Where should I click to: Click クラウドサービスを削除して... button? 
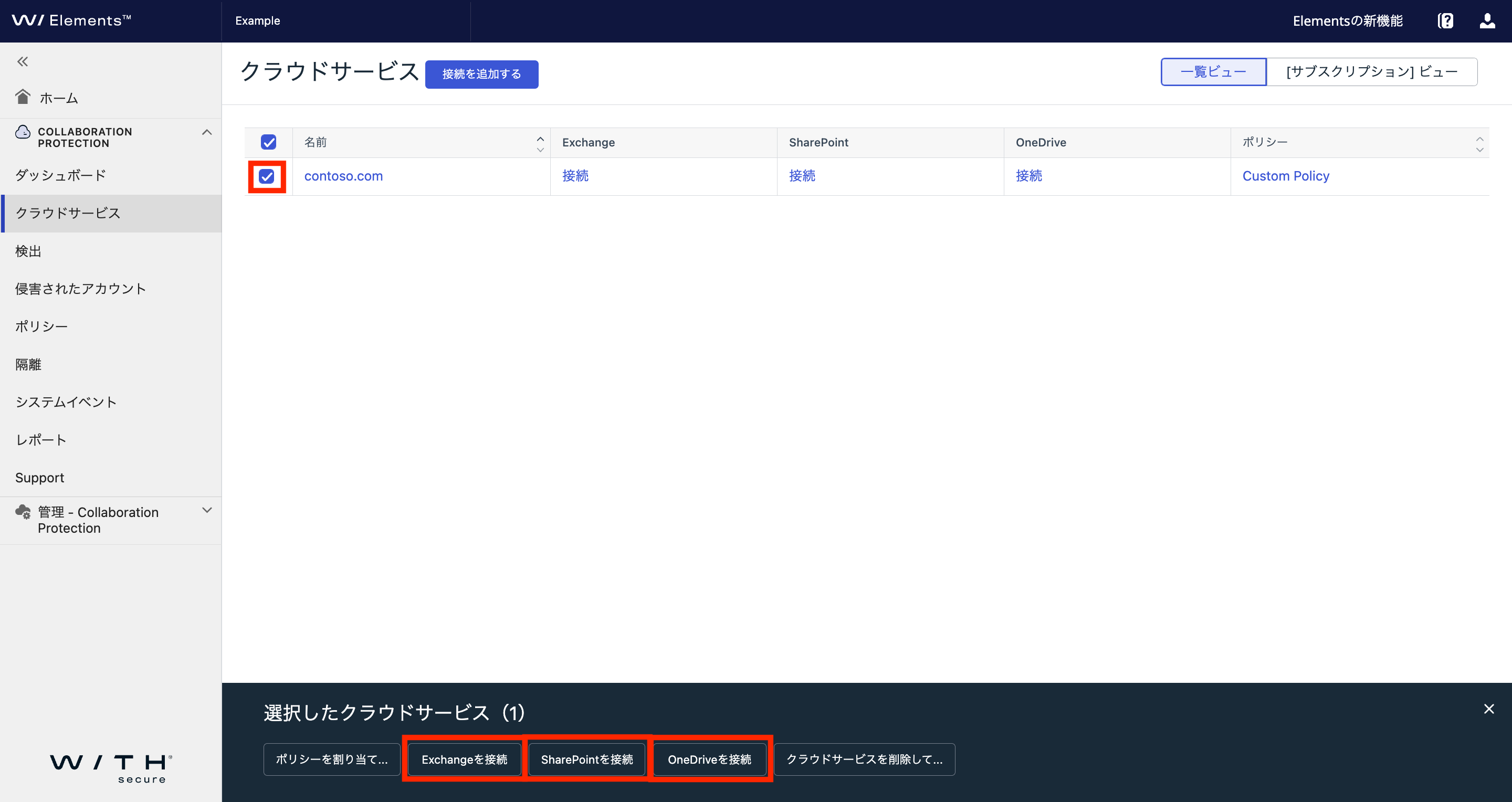864,759
